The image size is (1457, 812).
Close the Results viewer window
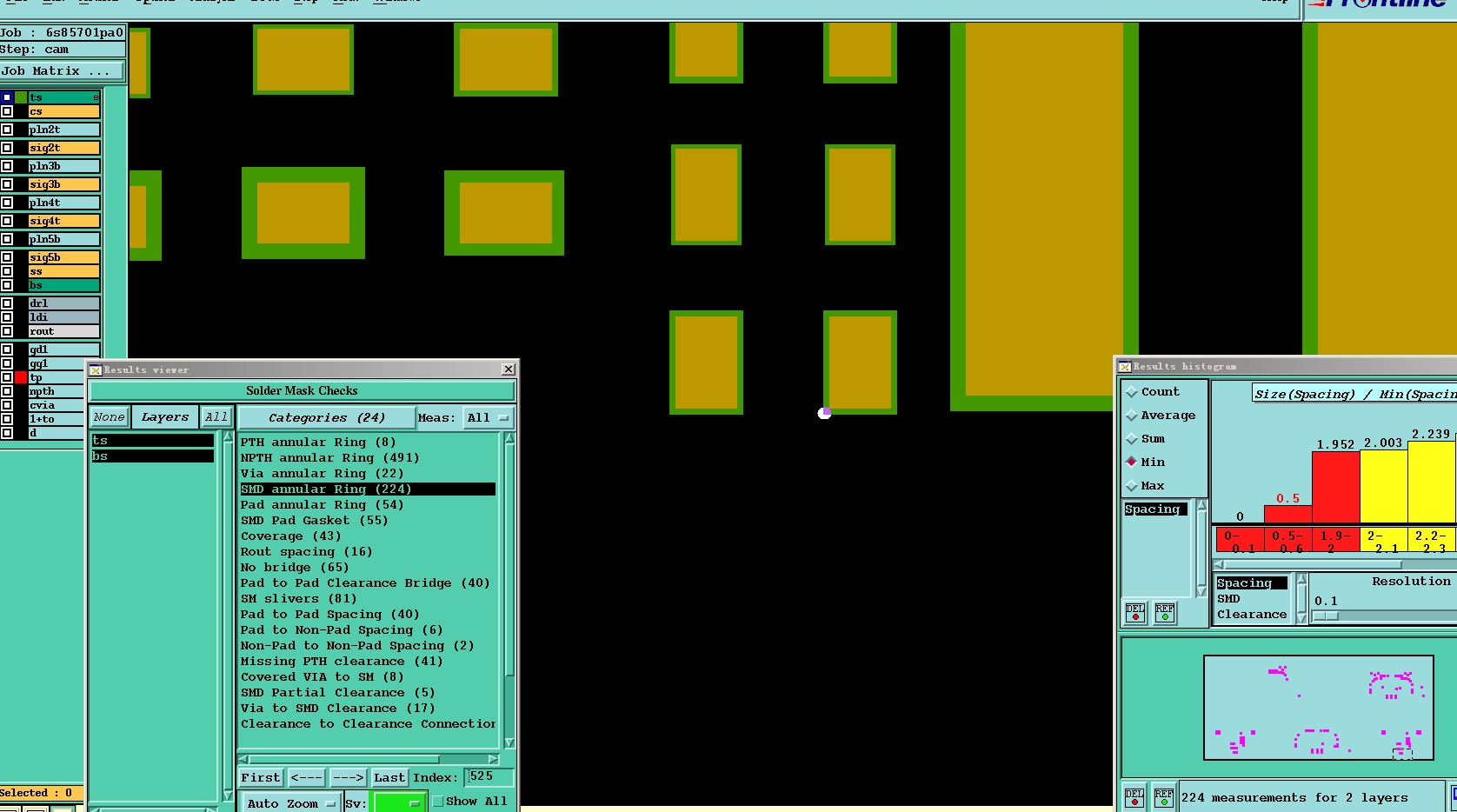509,369
